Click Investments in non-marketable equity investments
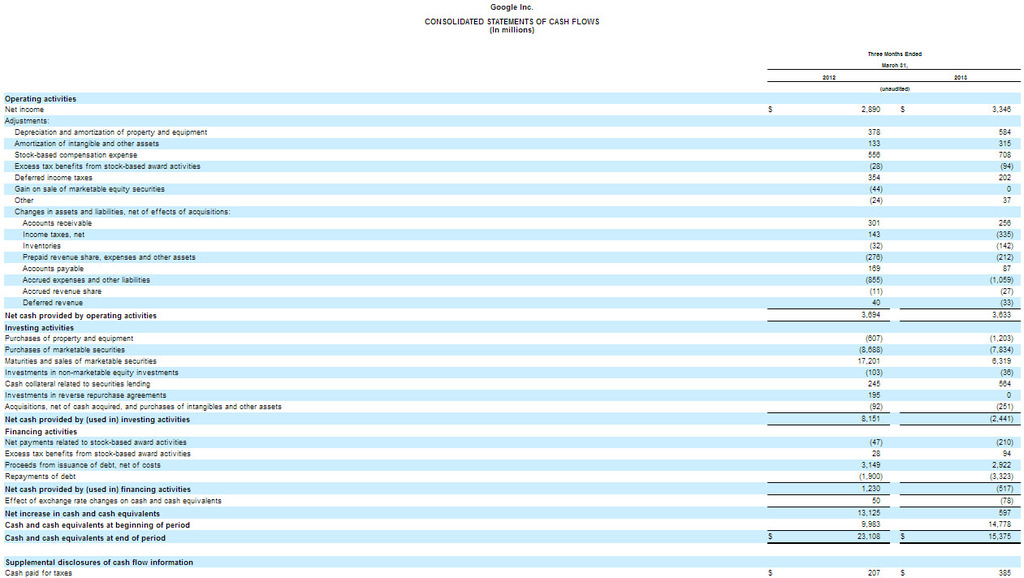Image resolution: width=1024 pixels, height=578 pixels. coord(91,373)
